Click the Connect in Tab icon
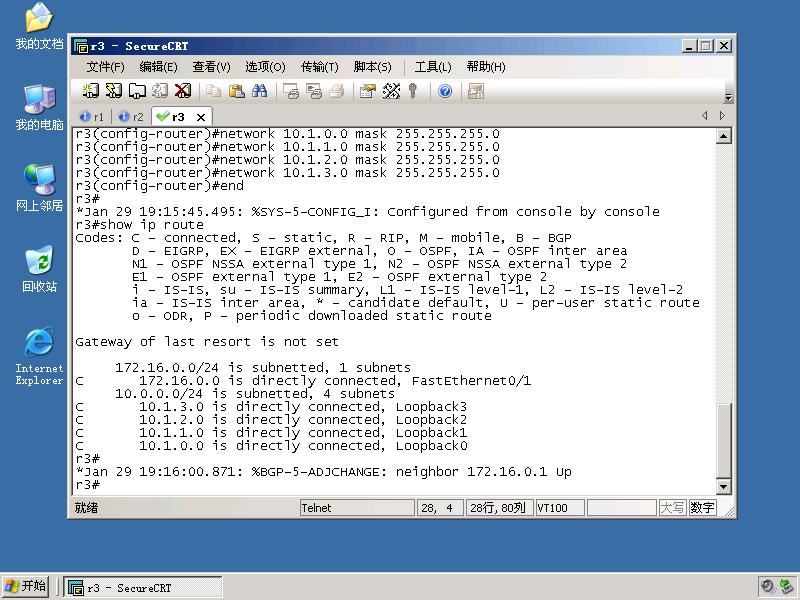 (137, 91)
